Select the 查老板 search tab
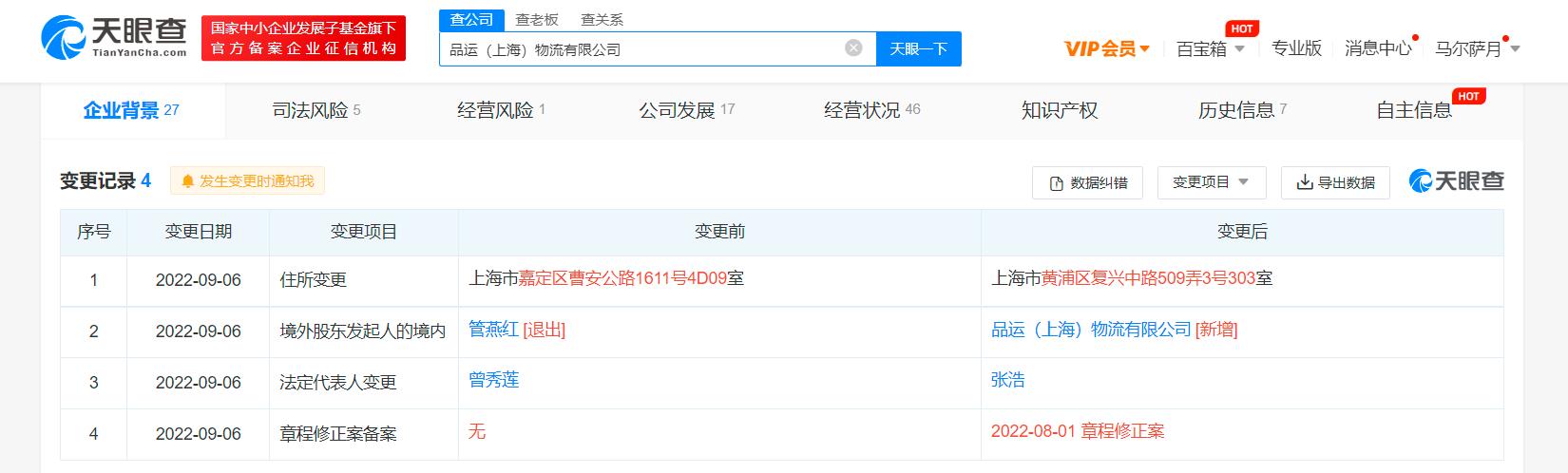Image resolution: width=1568 pixels, height=473 pixels. (x=537, y=19)
